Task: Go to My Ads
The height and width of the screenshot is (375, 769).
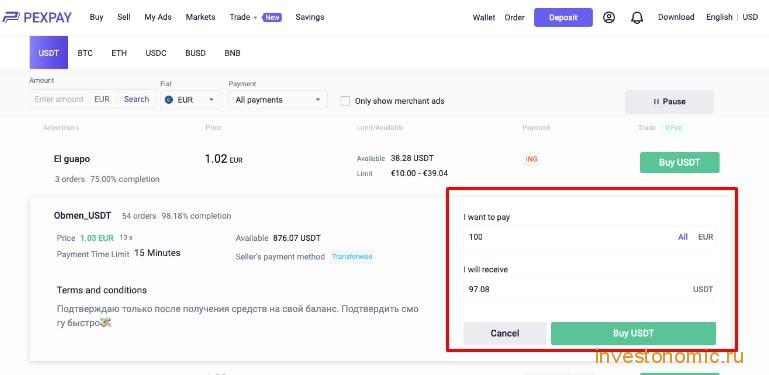Action: pyautogui.click(x=158, y=17)
